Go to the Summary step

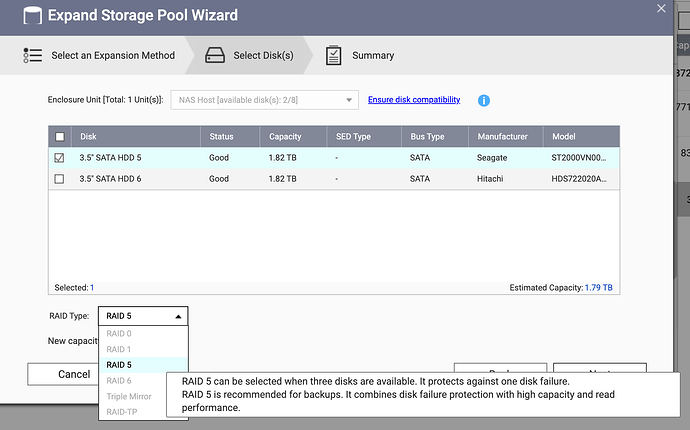click(x=372, y=56)
